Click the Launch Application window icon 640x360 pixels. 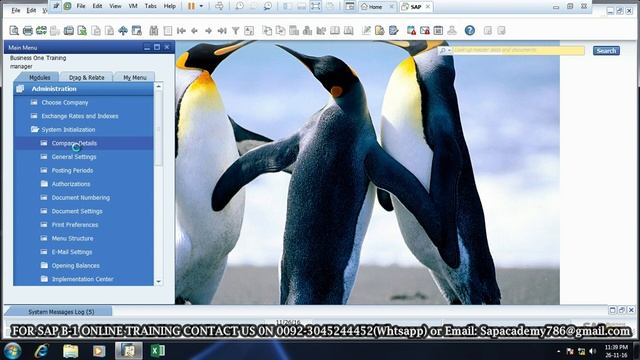coord(123,31)
